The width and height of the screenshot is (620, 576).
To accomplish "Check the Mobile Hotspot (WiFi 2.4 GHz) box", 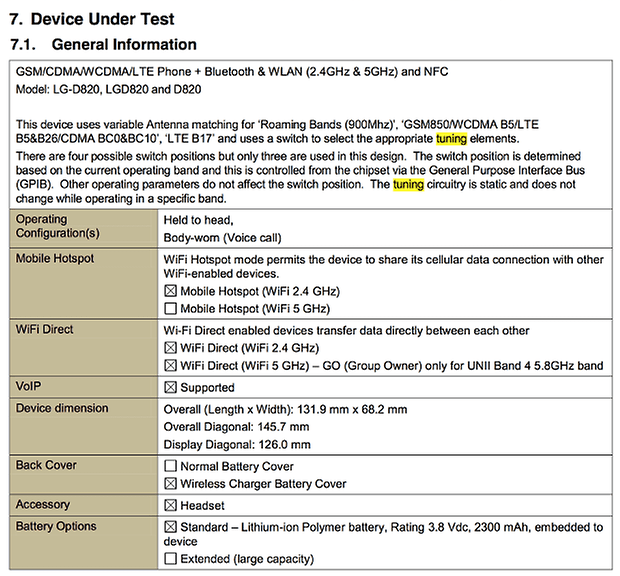I will (170, 291).
